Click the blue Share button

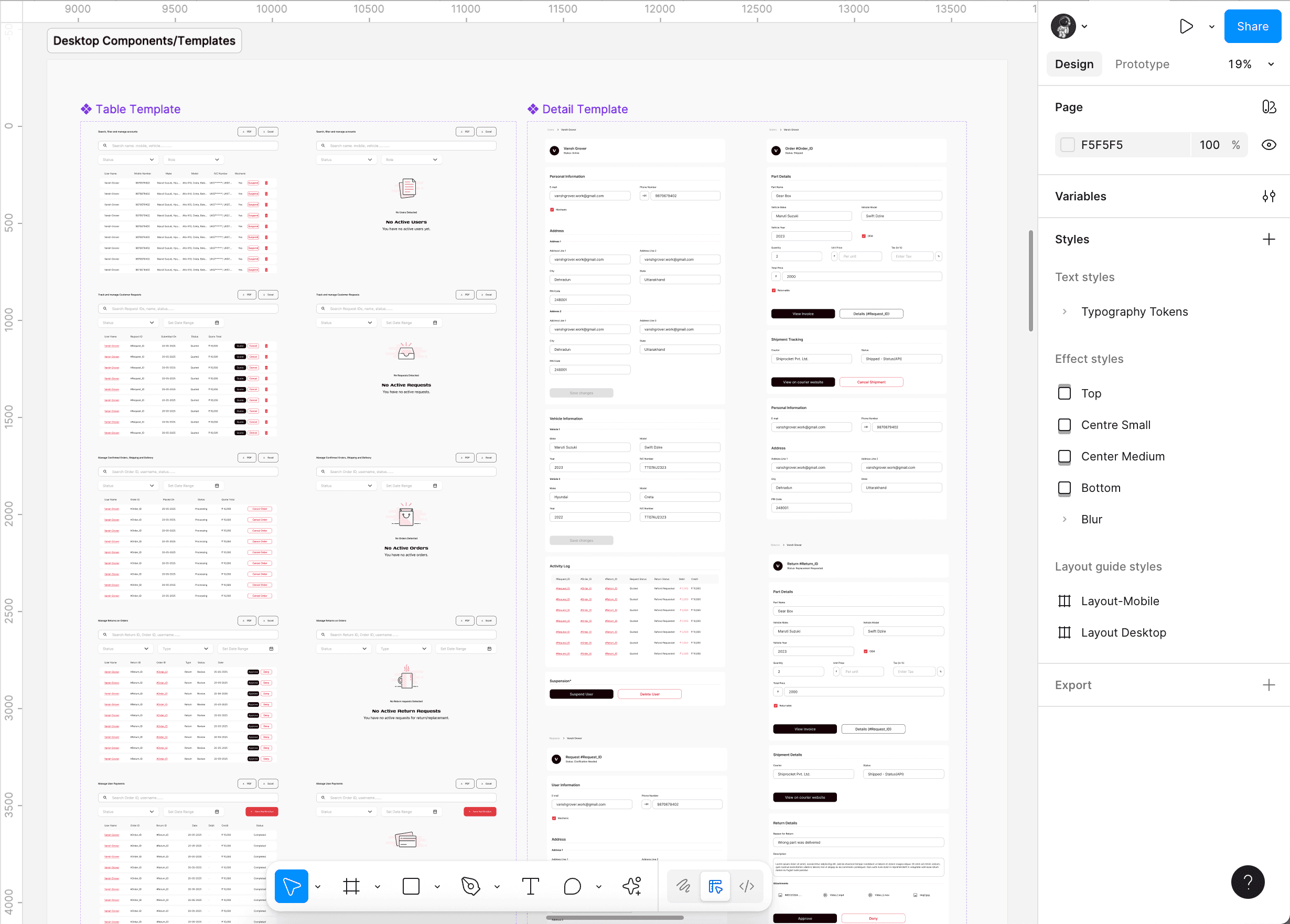[1252, 26]
